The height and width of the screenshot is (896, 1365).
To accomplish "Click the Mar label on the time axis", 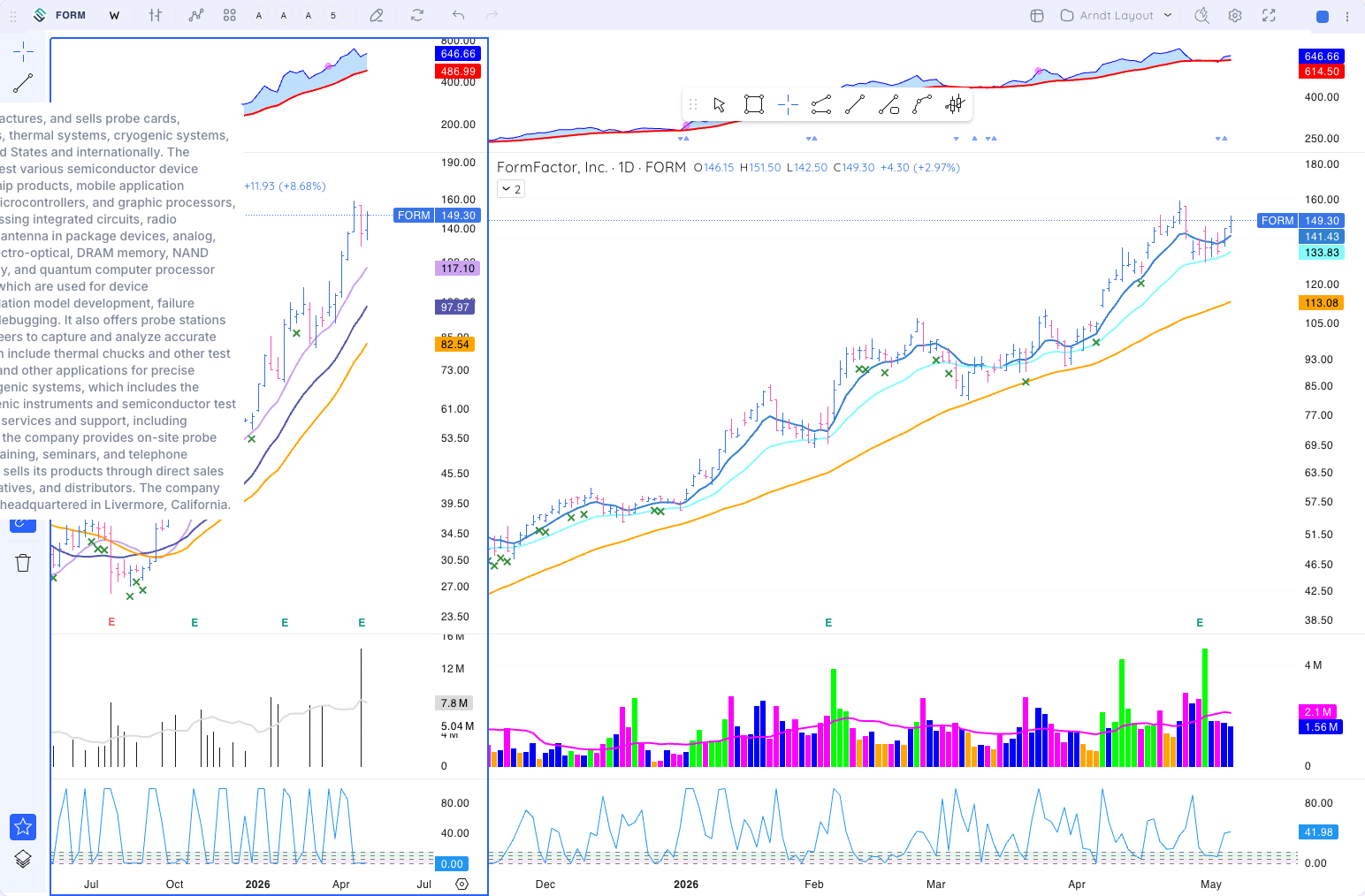I will point(936,885).
